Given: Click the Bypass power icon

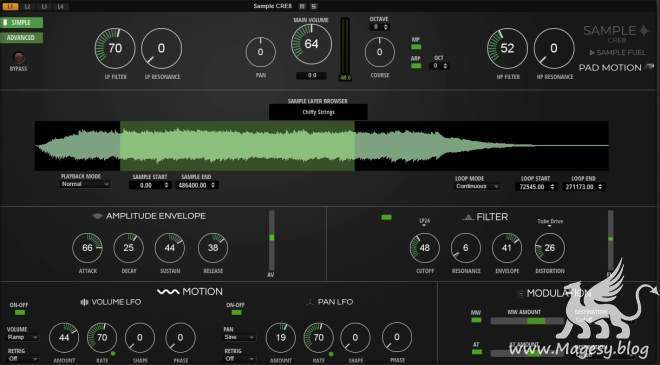Looking at the screenshot, I should (x=19, y=58).
